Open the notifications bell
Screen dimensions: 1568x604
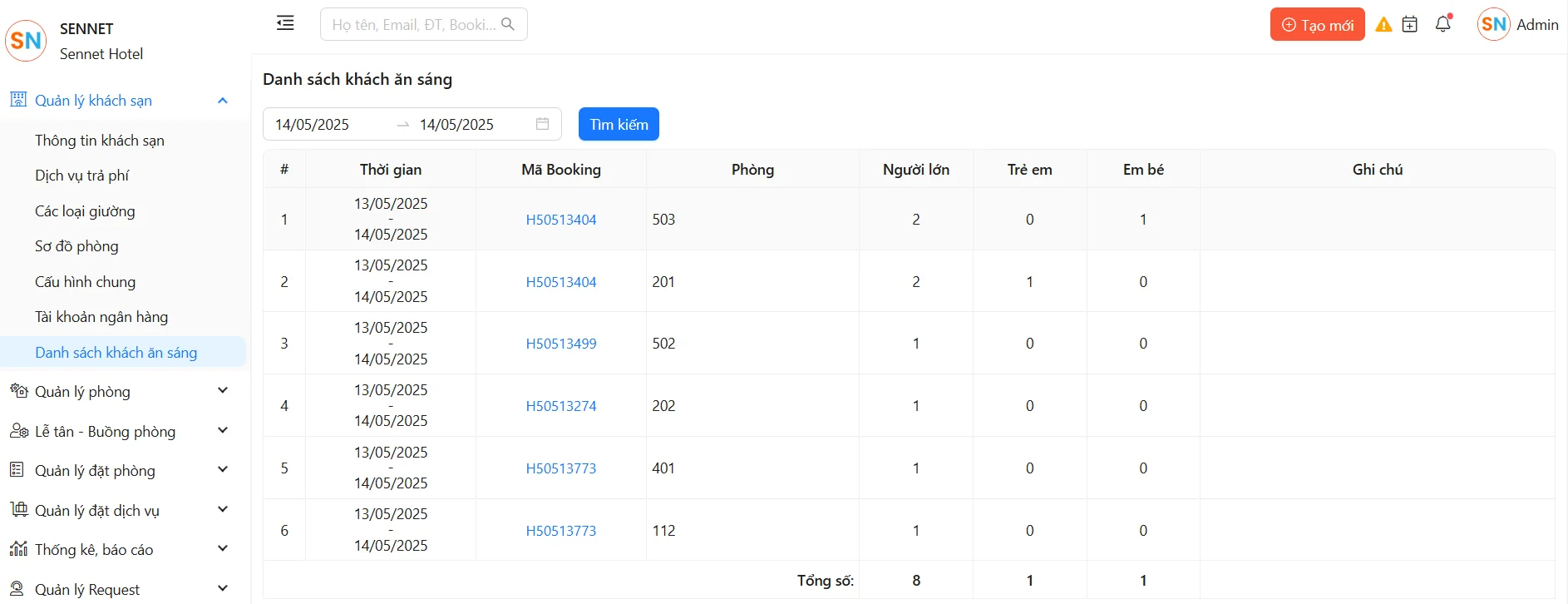coord(1443,24)
